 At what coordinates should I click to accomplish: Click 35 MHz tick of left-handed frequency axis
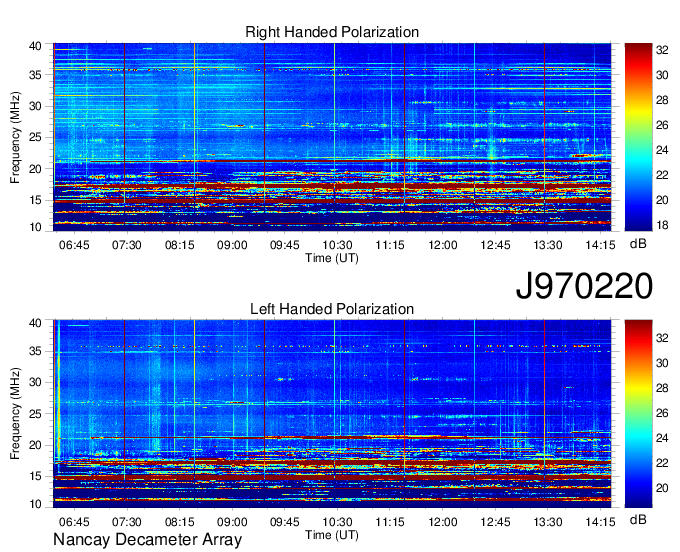coord(35,351)
